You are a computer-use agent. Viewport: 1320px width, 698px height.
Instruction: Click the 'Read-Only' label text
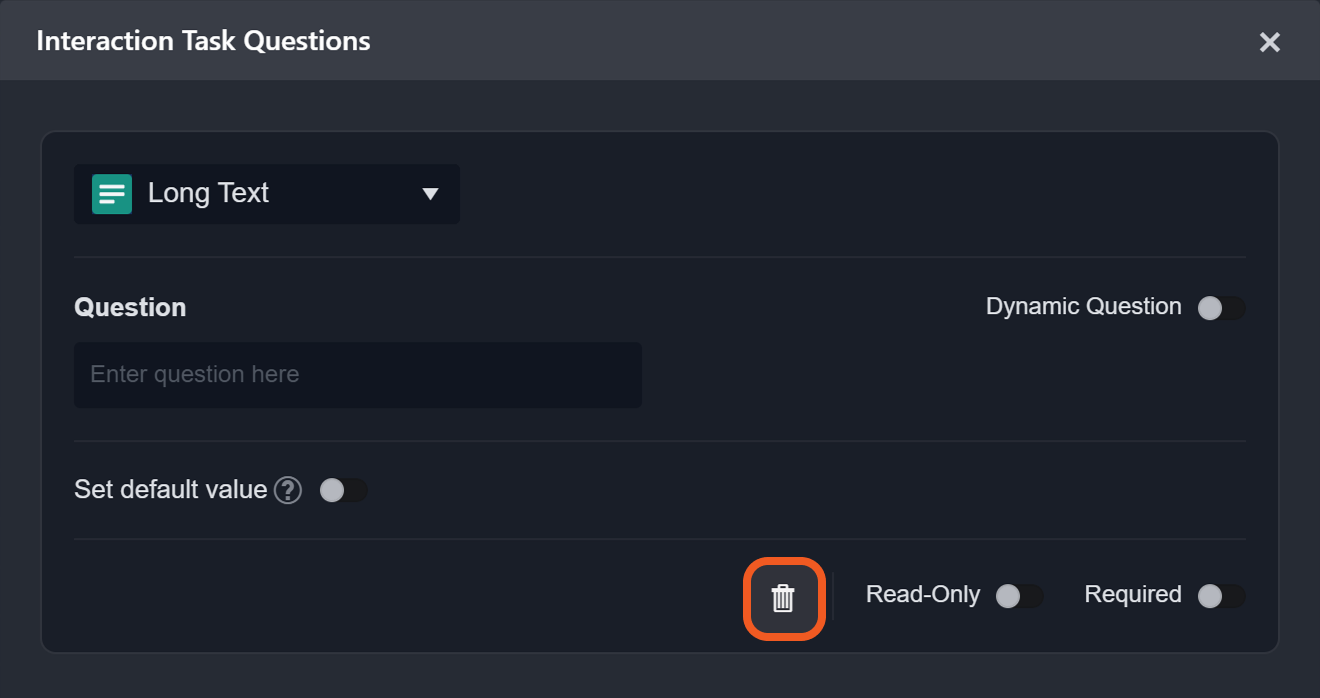point(922,594)
